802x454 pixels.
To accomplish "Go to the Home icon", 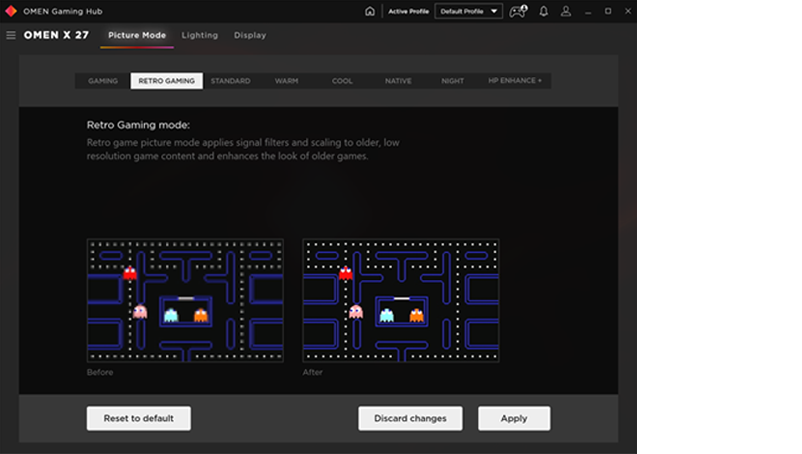I will 369,11.
